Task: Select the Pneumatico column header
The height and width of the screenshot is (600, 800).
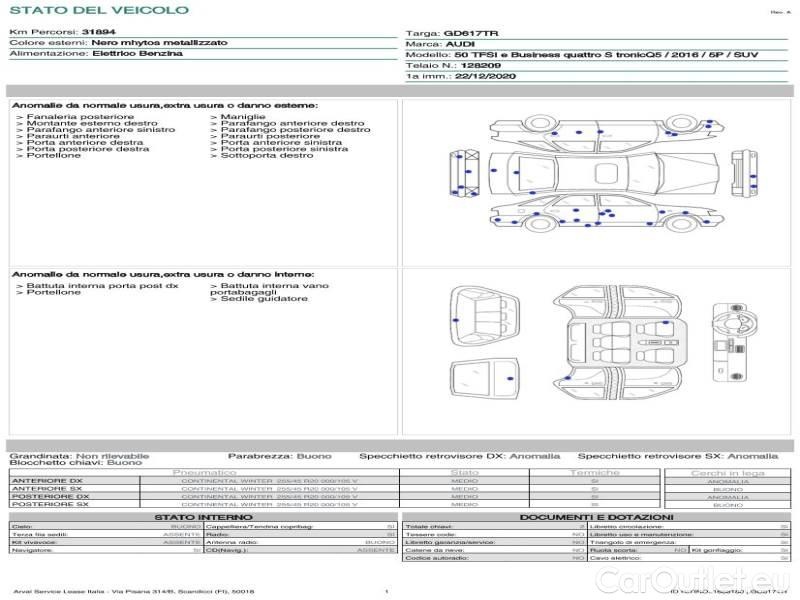Action: point(205,472)
